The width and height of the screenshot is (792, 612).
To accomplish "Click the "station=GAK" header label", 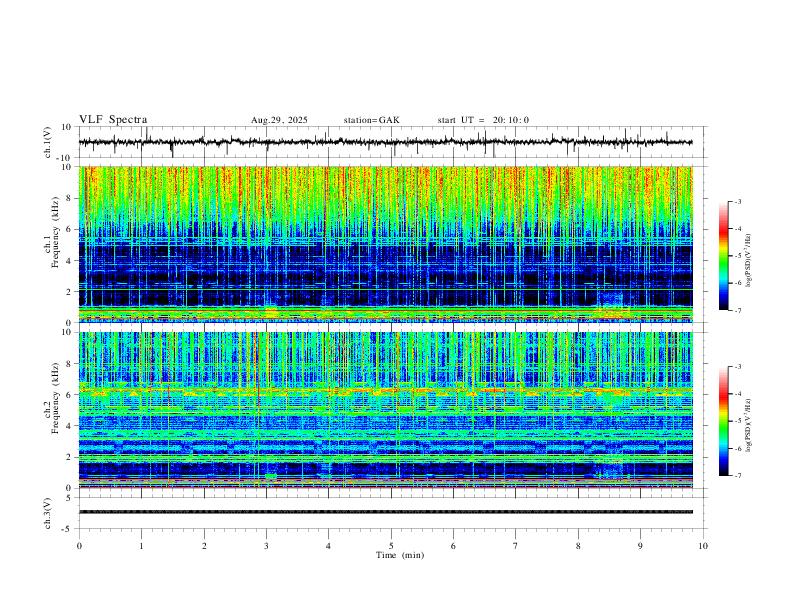I will 371,120.
